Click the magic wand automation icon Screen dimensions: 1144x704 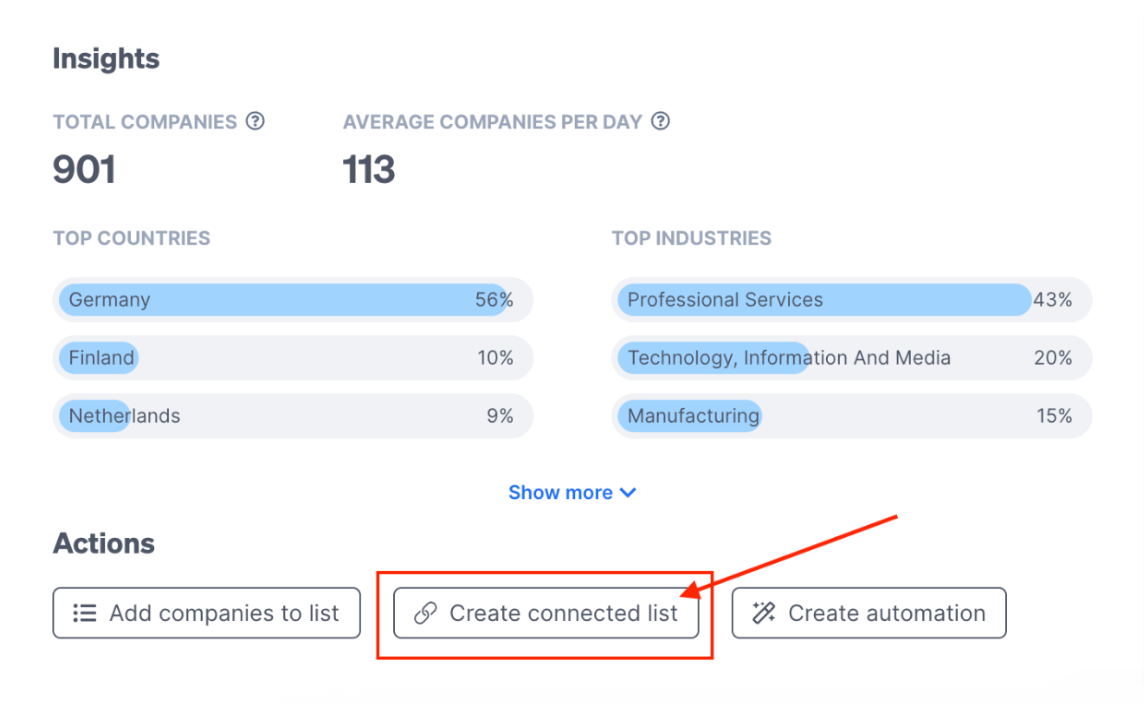click(x=764, y=613)
